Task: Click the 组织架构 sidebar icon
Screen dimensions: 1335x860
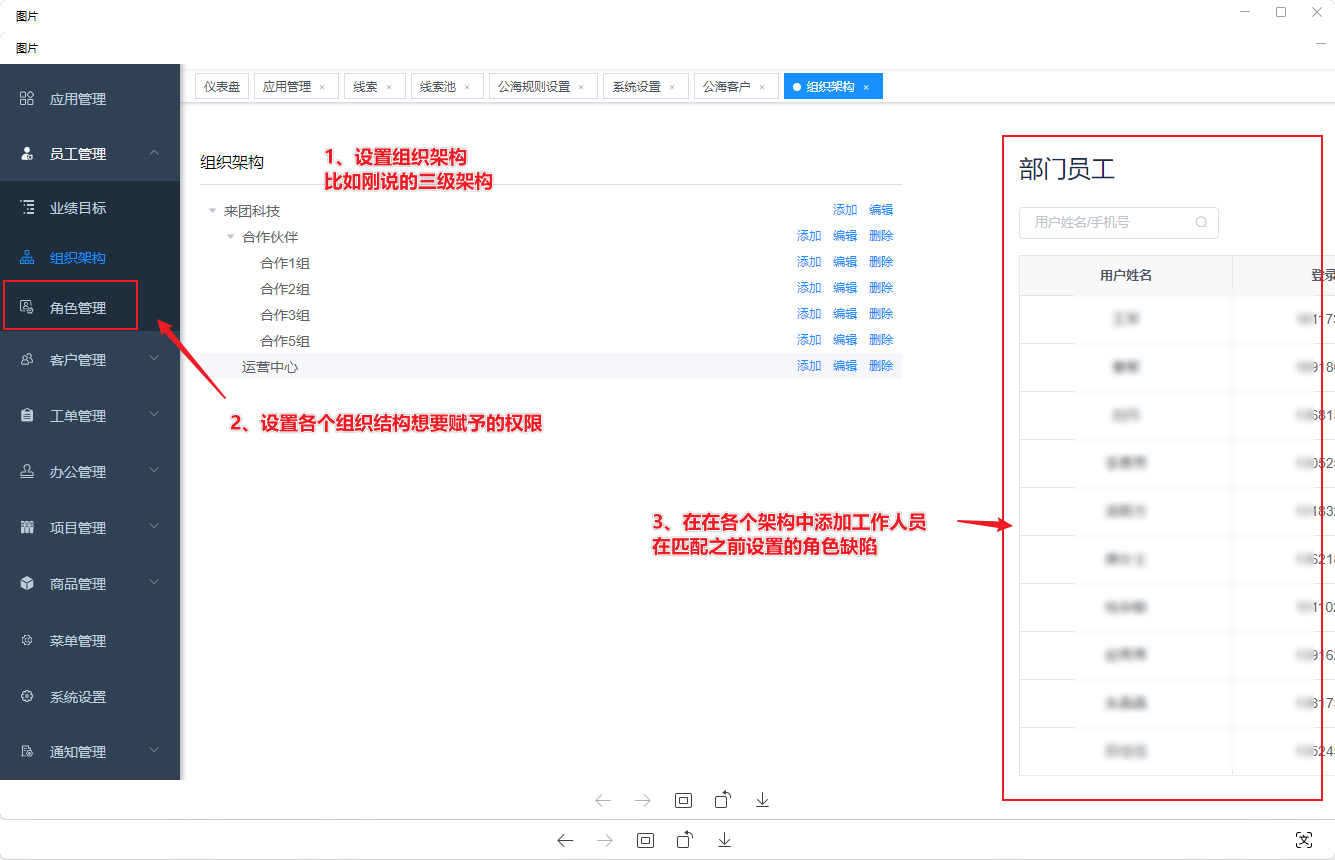Action: [x=27, y=257]
